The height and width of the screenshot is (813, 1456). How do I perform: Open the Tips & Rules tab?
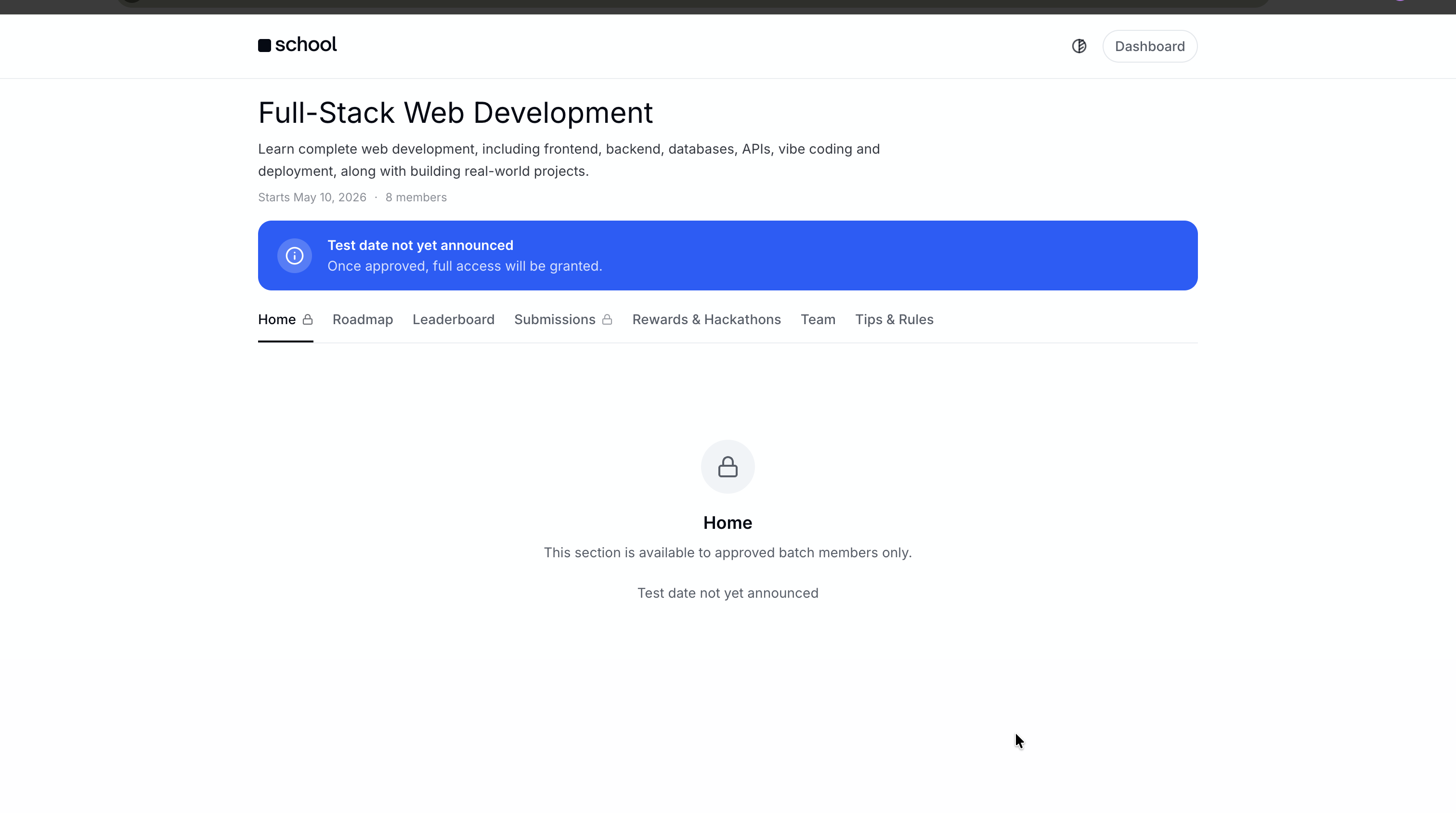point(894,319)
